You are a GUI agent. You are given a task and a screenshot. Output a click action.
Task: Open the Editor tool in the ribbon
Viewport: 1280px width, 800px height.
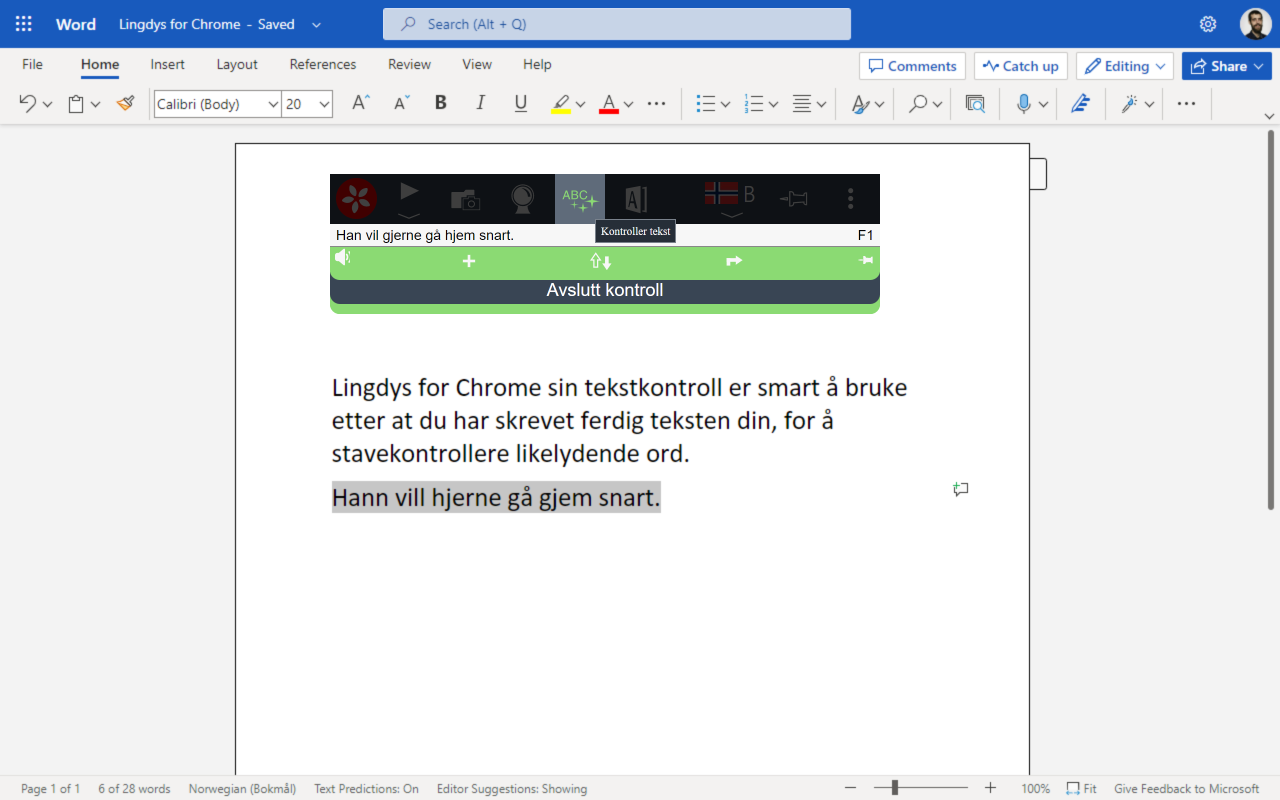[1081, 103]
